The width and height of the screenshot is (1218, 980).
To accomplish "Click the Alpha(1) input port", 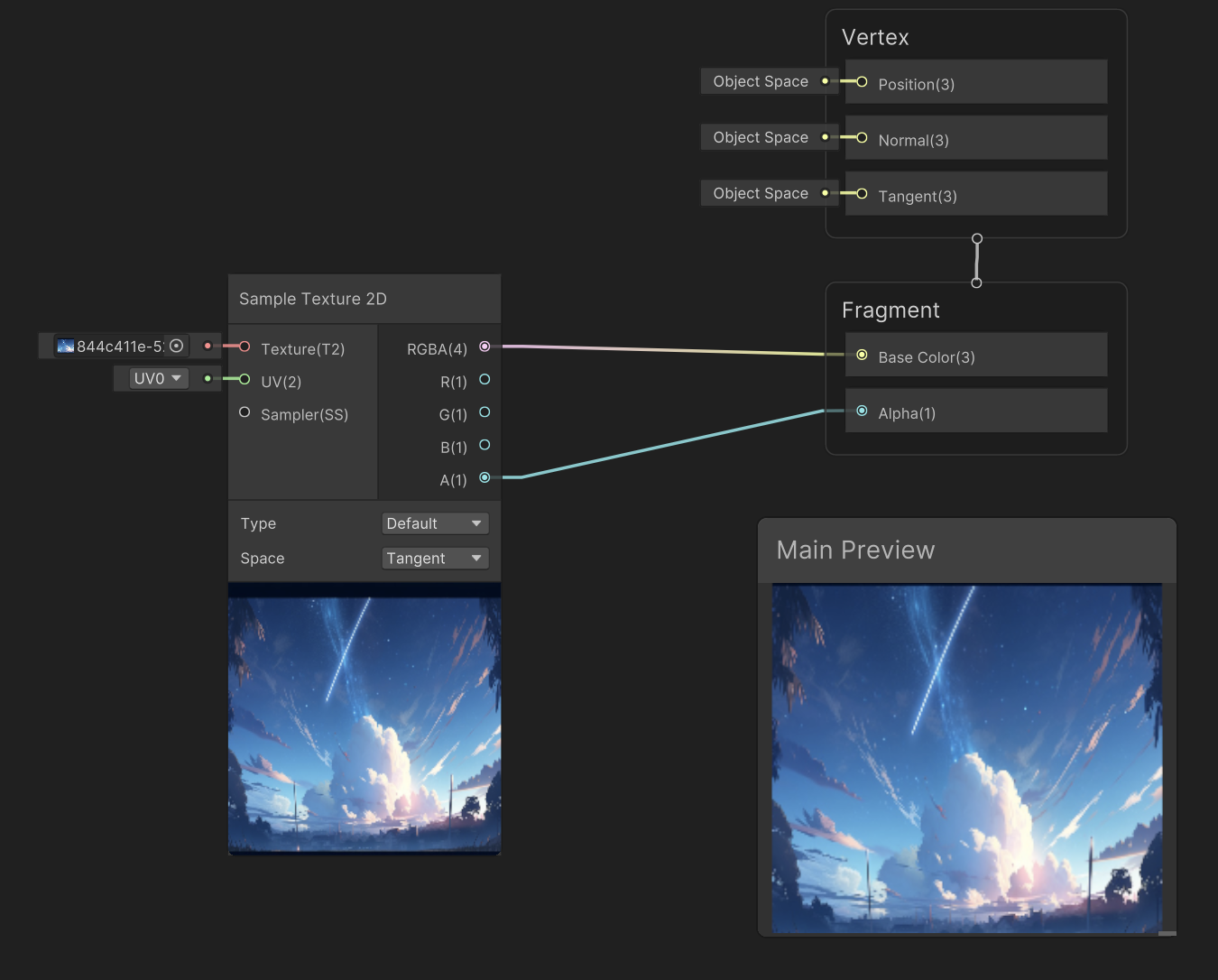I will click(x=862, y=411).
